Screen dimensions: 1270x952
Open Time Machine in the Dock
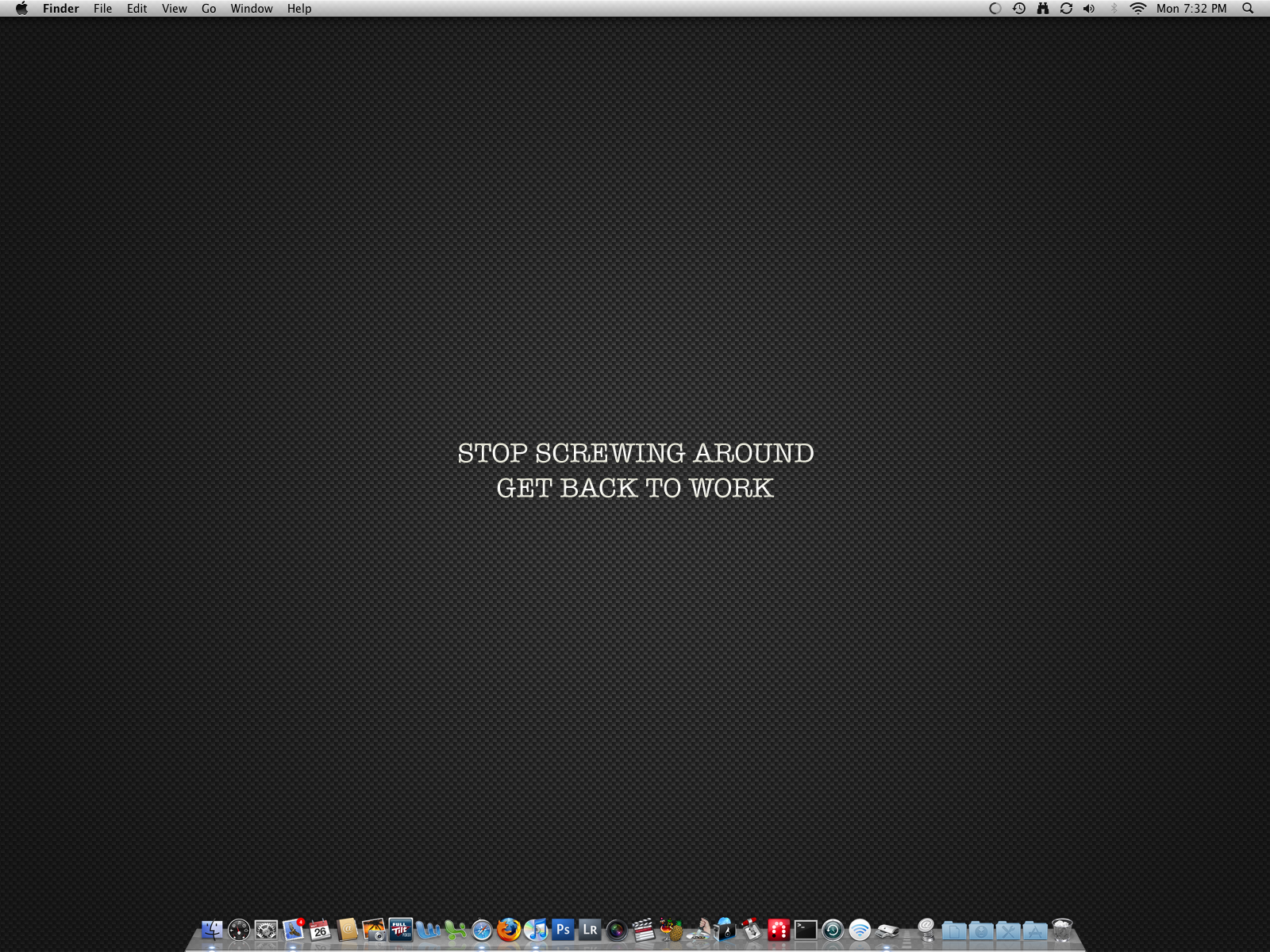click(x=833, y=930)
